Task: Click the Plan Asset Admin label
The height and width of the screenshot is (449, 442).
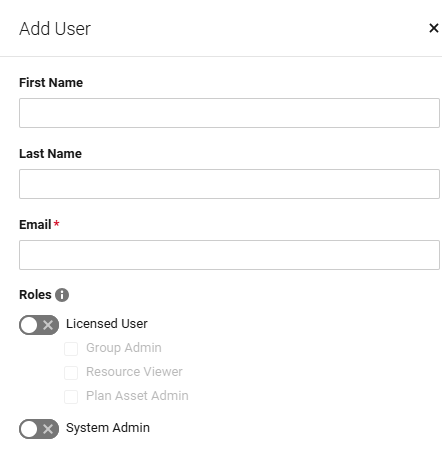Action: coord(137,396)
